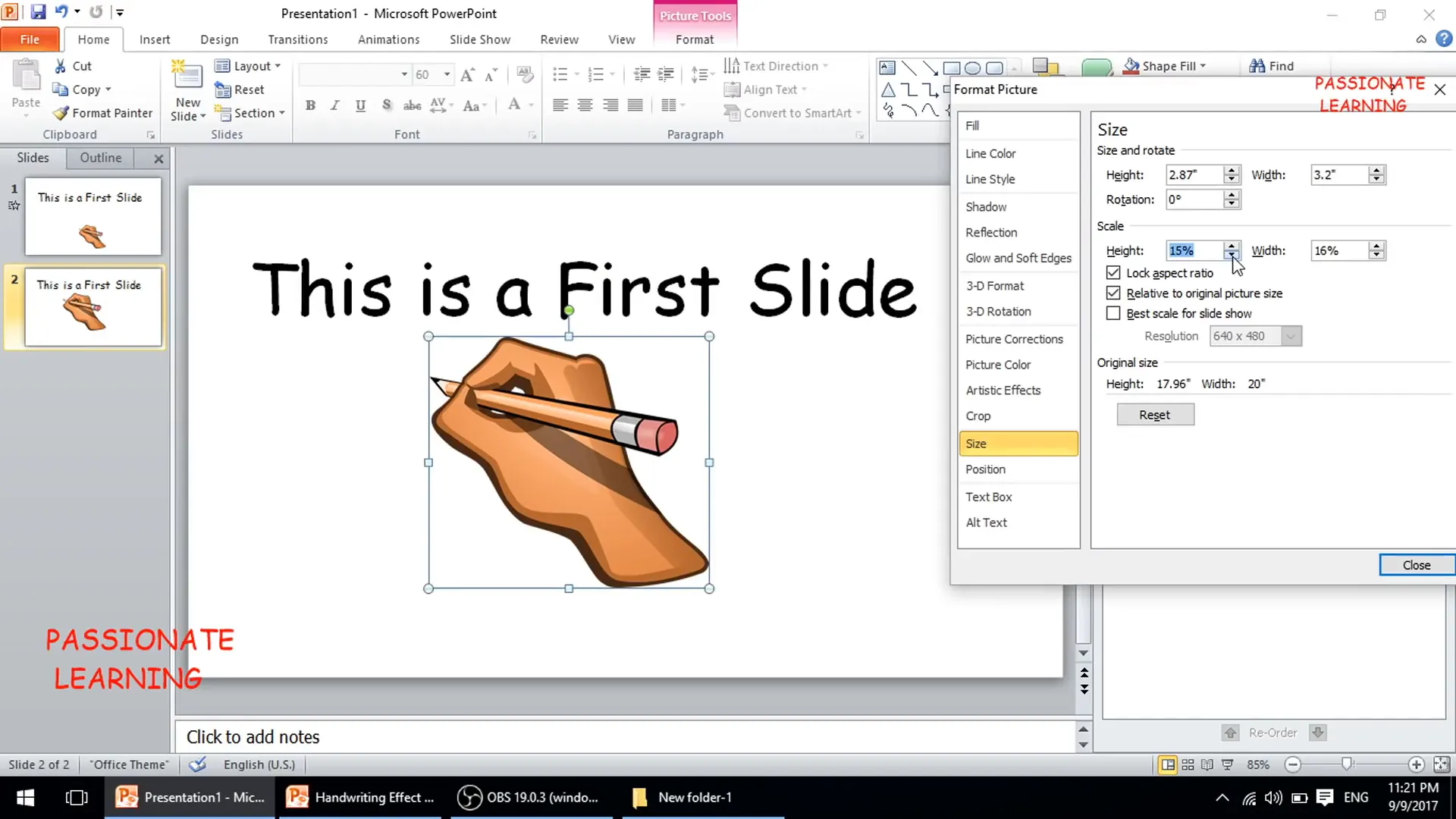Open PowerPoint Help question mark icon
The height and width of the screenshot is (819, 1456).
(x=1444, y=39)
